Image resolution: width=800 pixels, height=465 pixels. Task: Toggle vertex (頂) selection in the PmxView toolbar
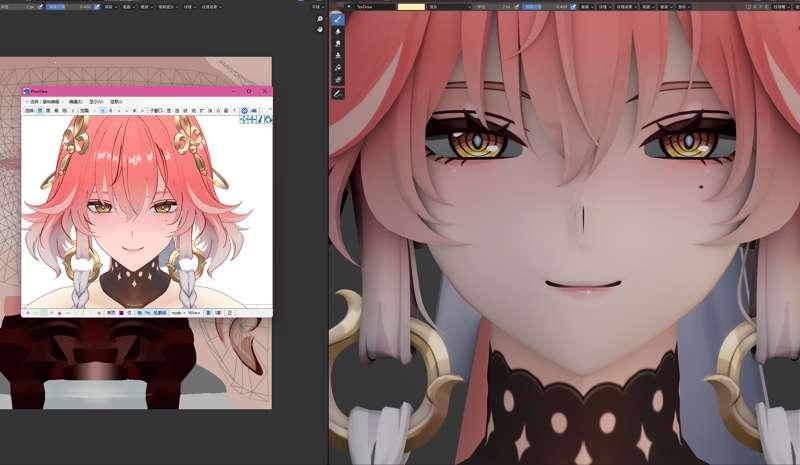pos(40,111)
